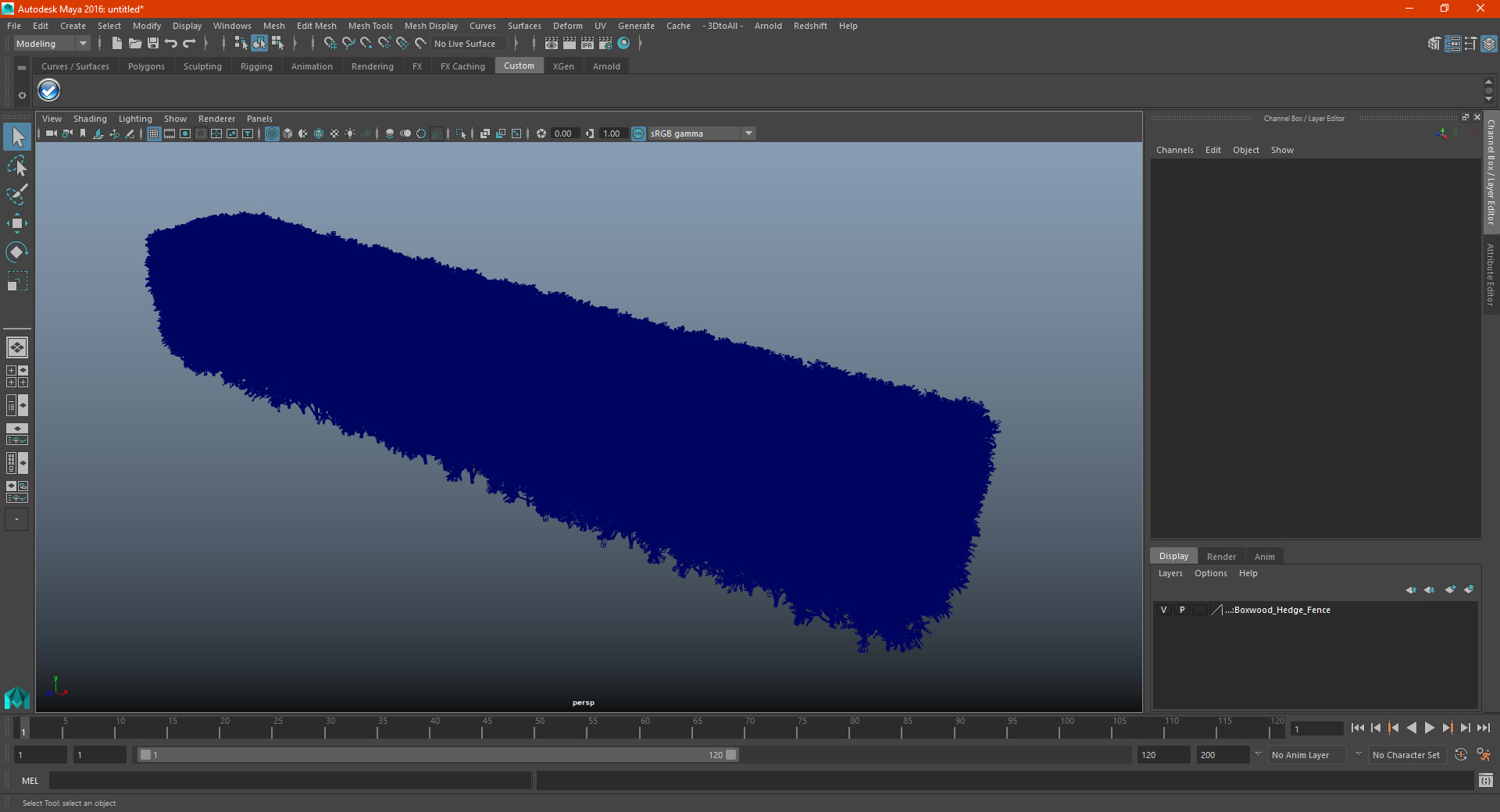Click the Play forwards button
This screenshot has height=812, width=1500.
1429,728
